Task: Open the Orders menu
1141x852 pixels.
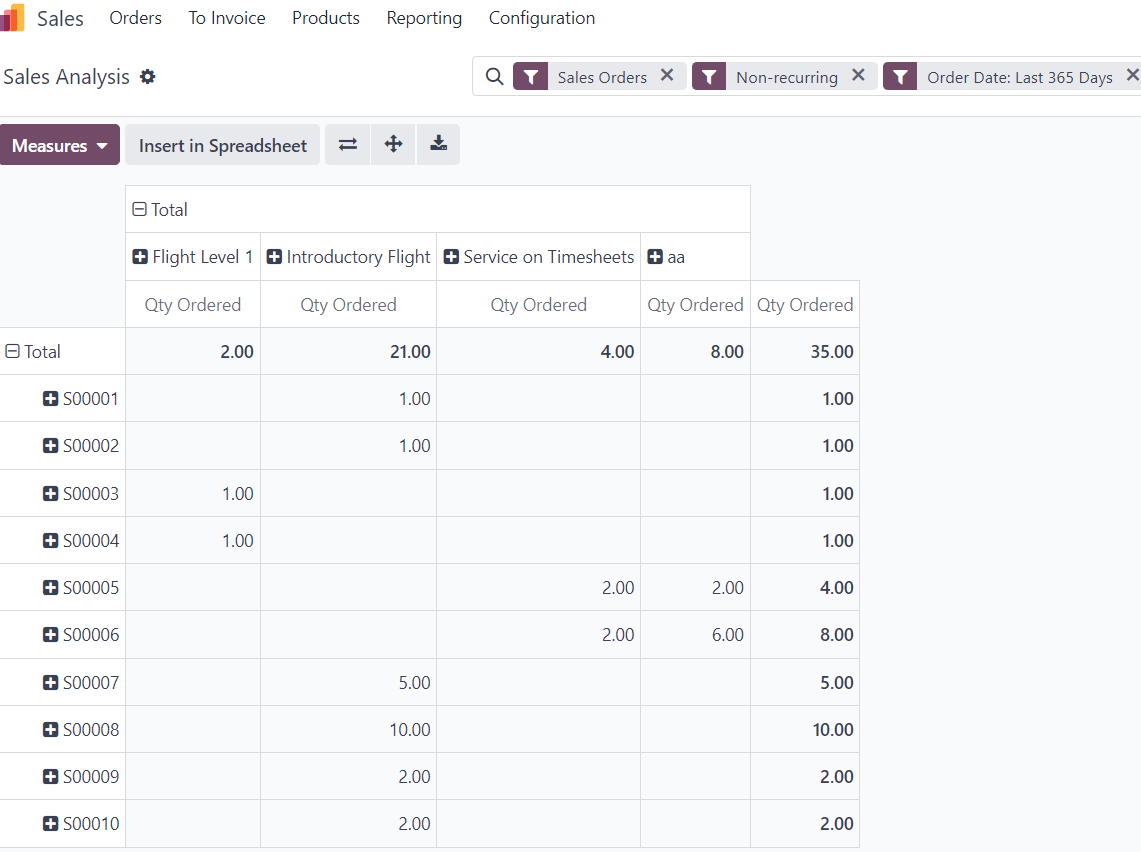Action: click(x=135, y=17)
